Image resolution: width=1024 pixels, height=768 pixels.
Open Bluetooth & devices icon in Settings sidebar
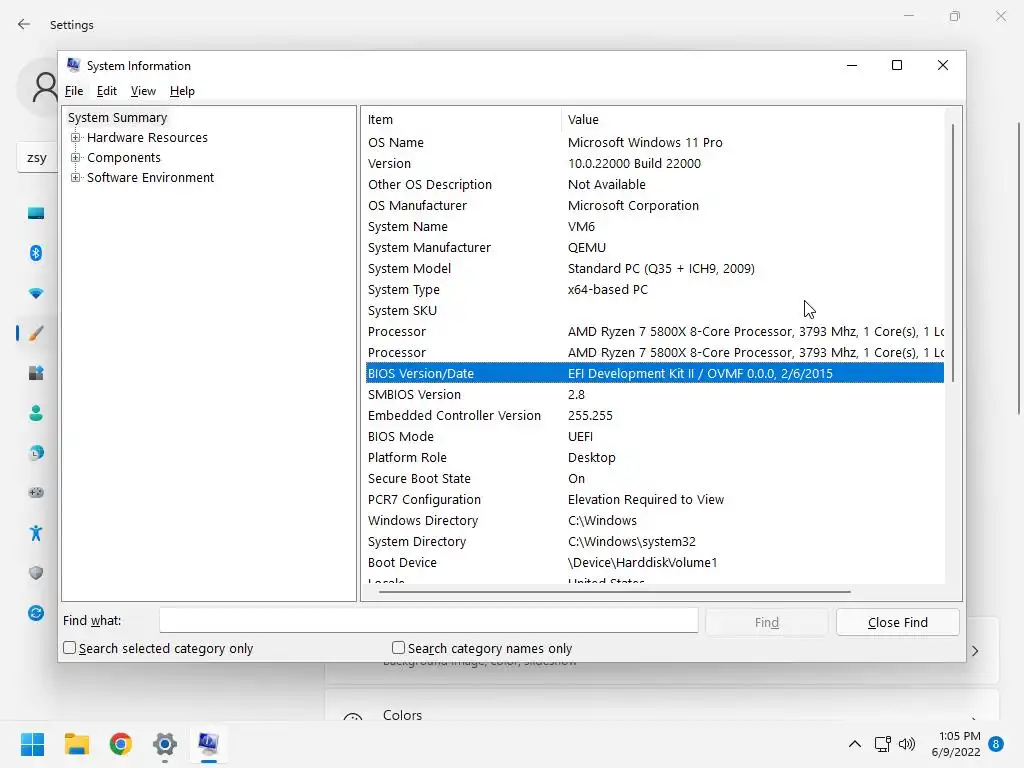pos(36,253)
